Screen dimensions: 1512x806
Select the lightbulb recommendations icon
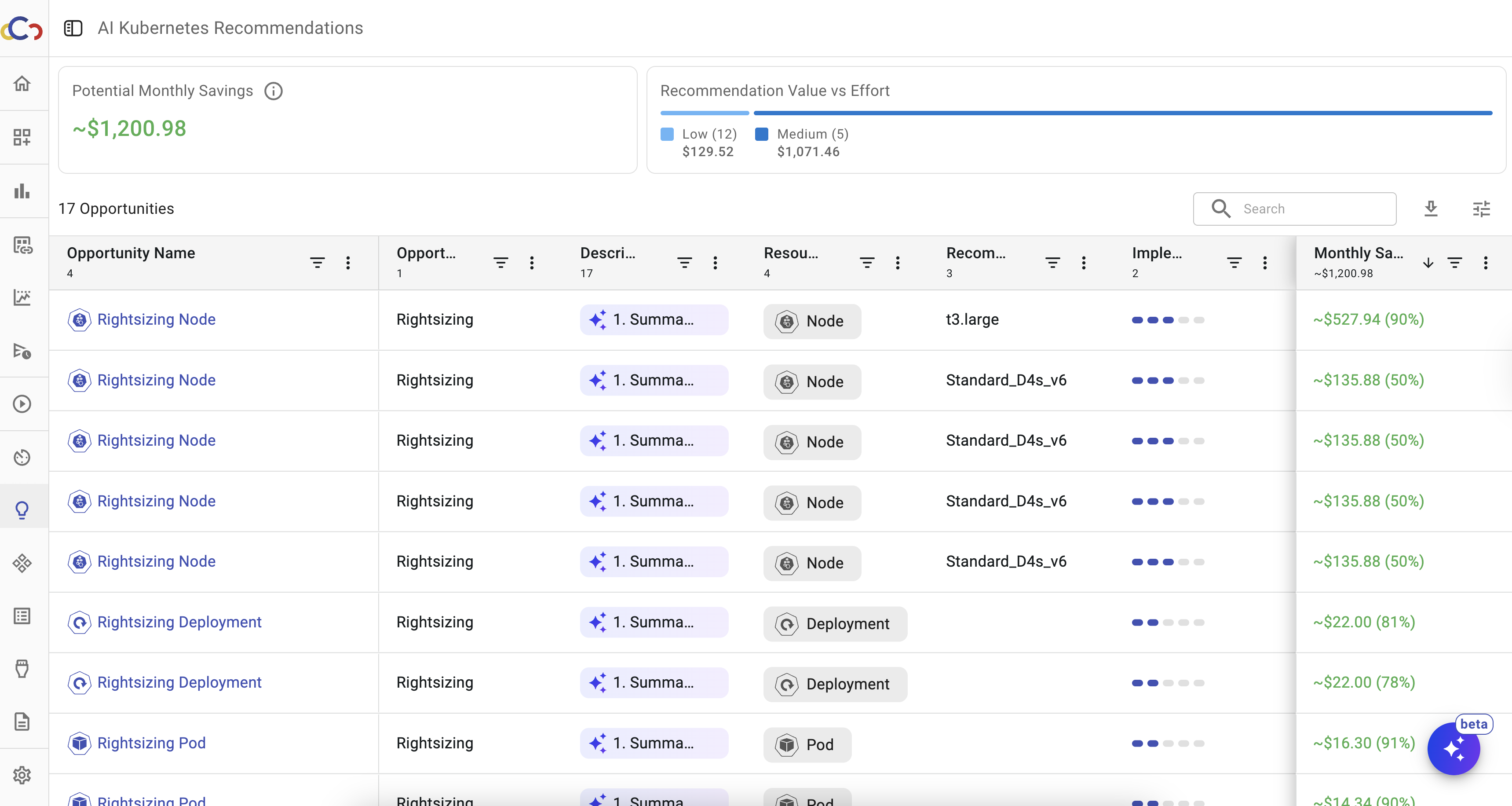coord(22,509)
